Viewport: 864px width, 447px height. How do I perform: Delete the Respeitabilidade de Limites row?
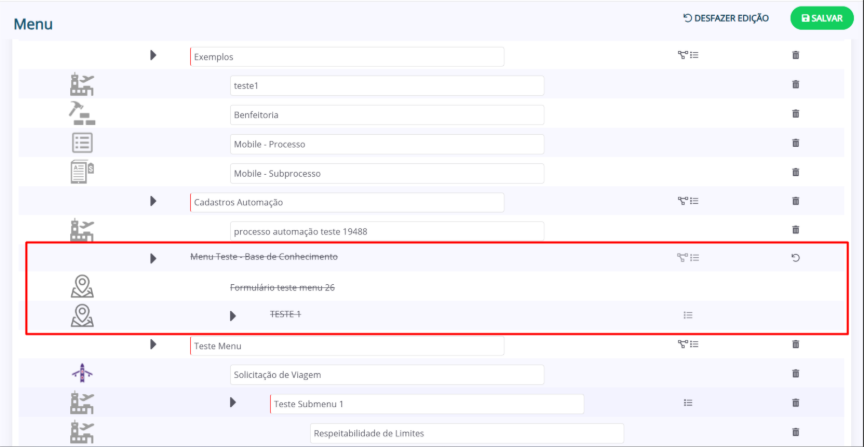(795, 432)
